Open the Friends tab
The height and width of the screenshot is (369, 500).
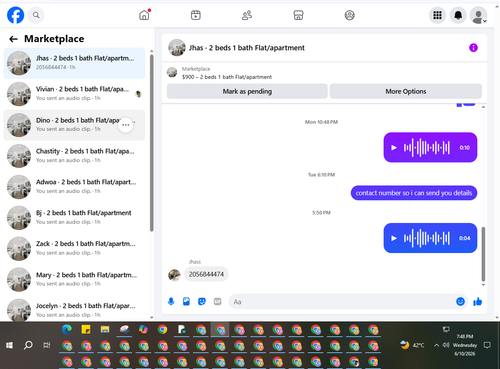pyautogui.click(x=247, y=15)
